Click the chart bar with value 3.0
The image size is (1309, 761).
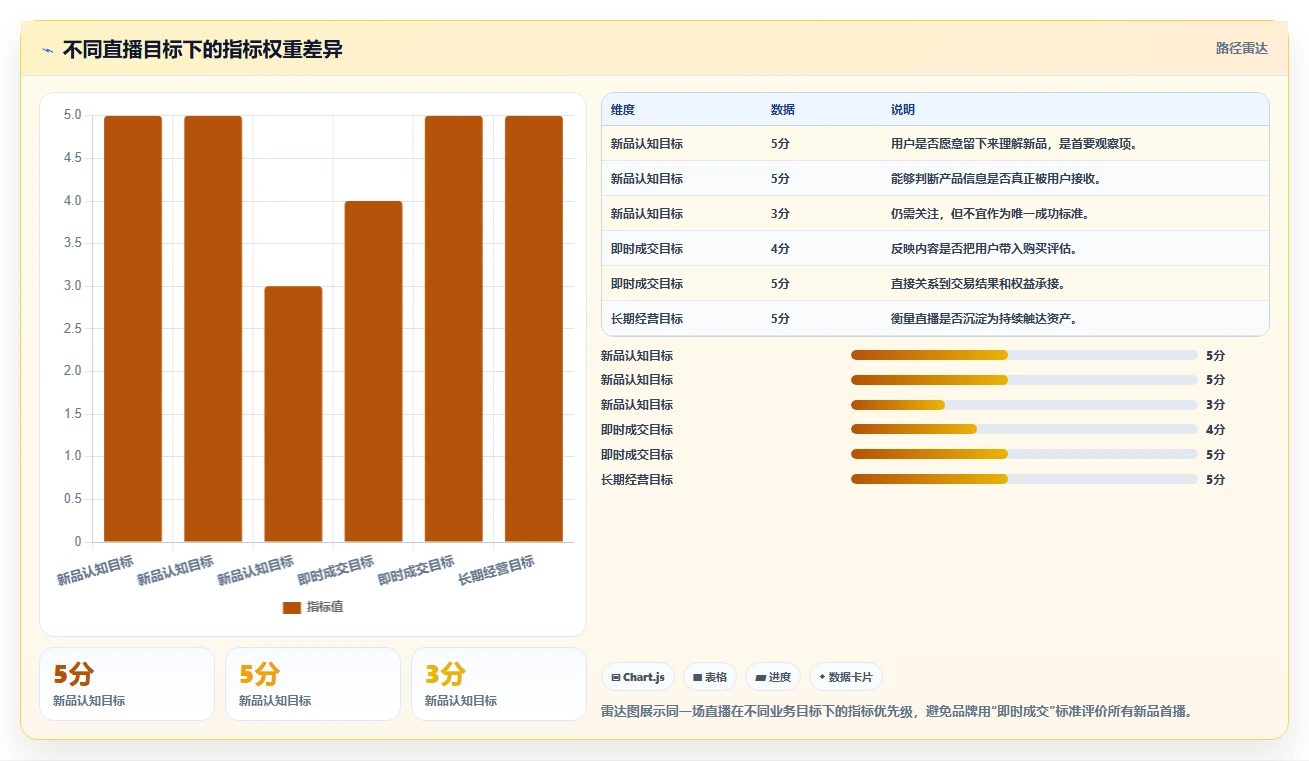pos(293,414)
